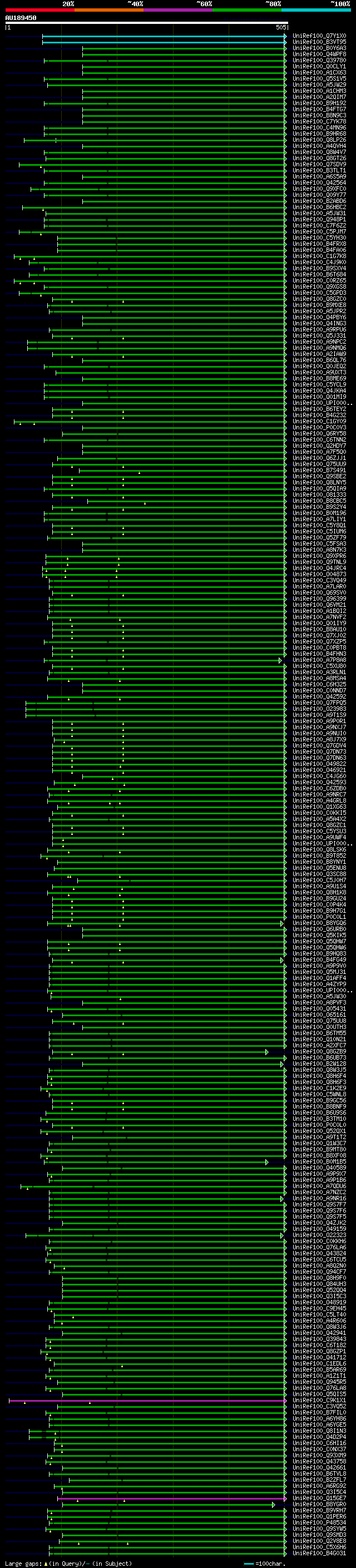Screen dimensions: 356x1568
Task: Select hit label UniRef100_C7F6Z2
Action: [x=319, y=225]
